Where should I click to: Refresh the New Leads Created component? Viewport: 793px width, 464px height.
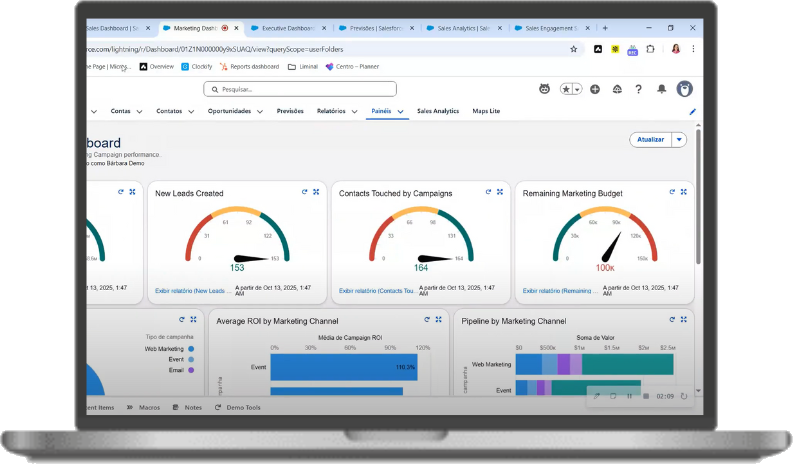(304, 192)
